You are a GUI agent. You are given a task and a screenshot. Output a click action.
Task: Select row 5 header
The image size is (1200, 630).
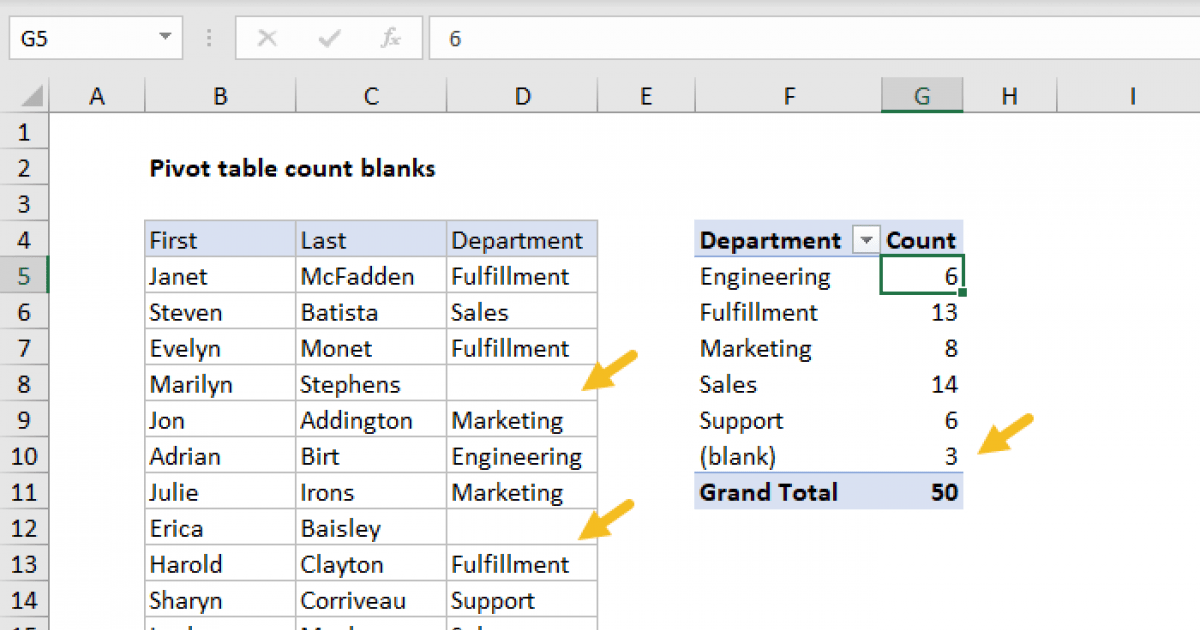pyautogui.click(x=25, y=276)
